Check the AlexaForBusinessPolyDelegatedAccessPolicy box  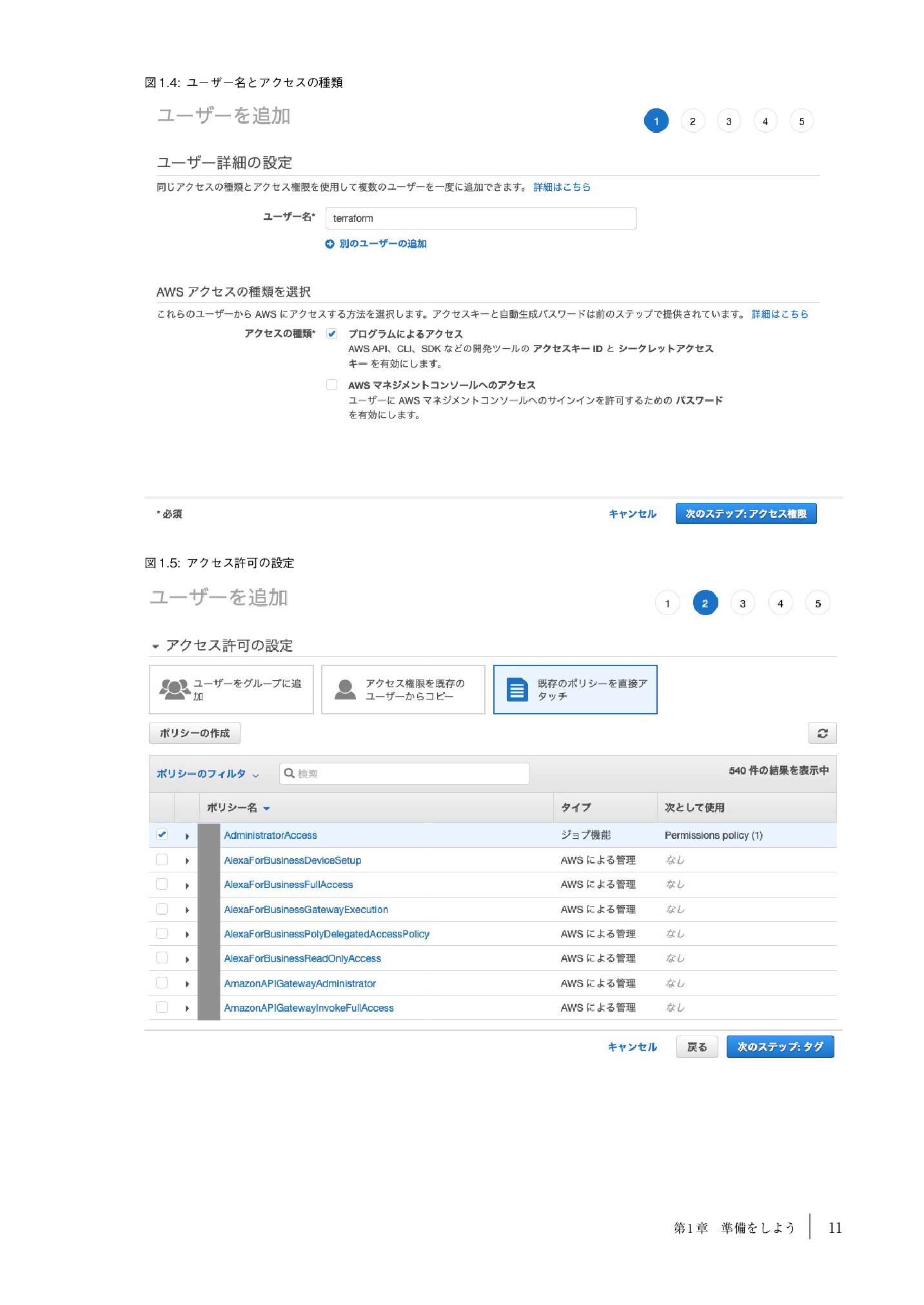coord(162,933)
